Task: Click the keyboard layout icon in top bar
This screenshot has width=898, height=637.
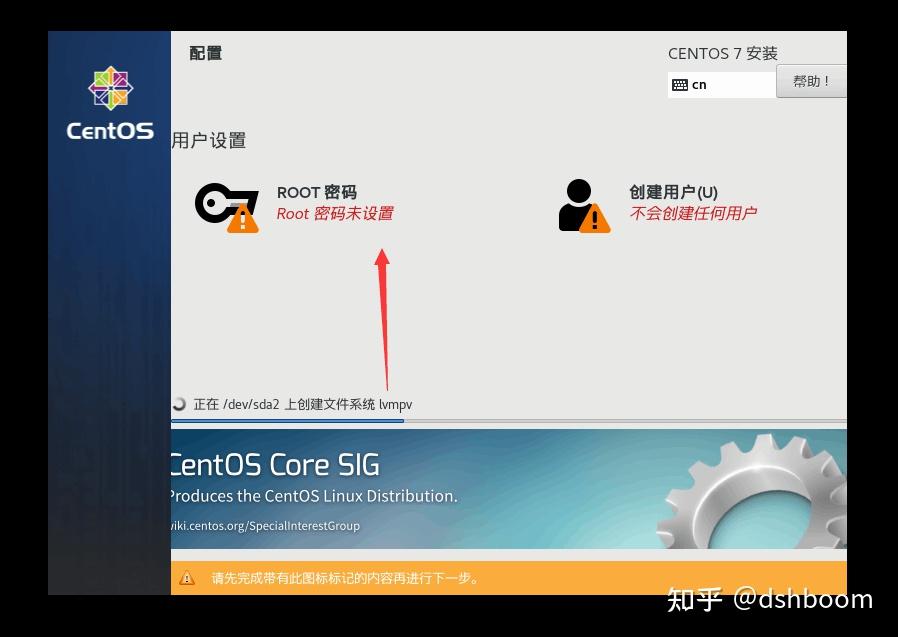Action: (x=681, y=84)
